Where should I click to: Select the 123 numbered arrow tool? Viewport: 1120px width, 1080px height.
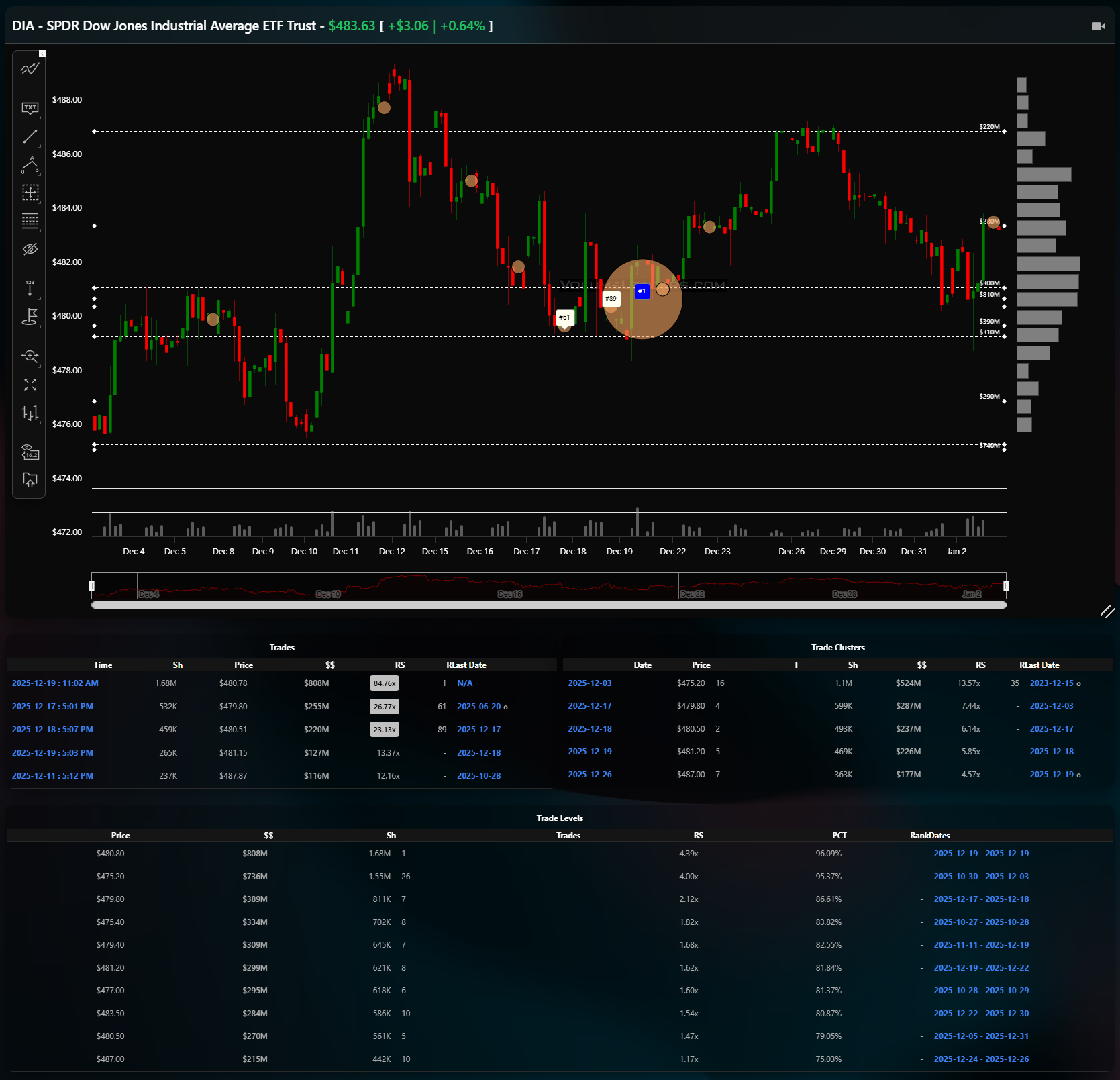click(30, 287)
